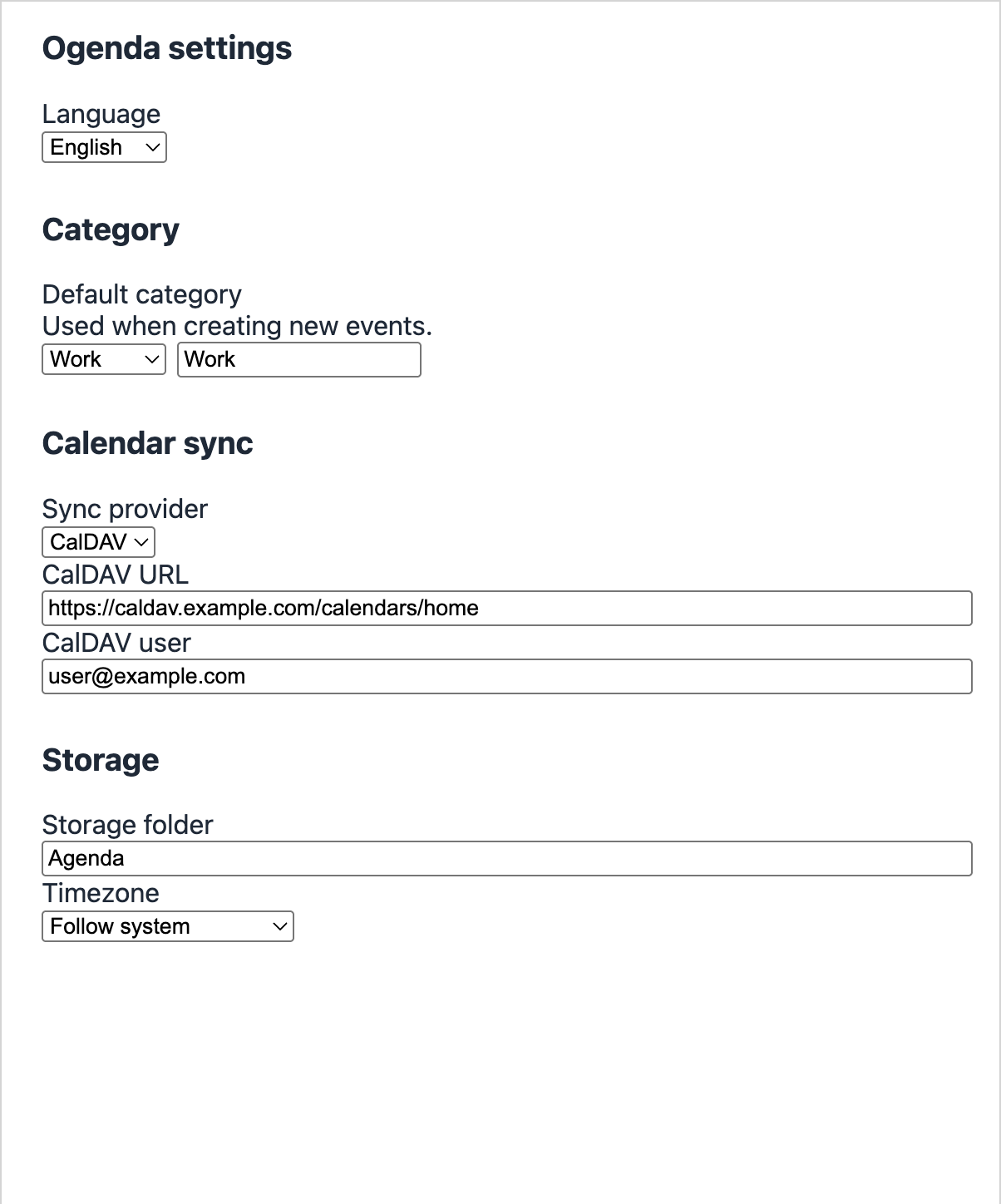Expand the Default category dropdown set to Work
The width and height of the screenshot is (1001, 1204).
pos(104,359)
